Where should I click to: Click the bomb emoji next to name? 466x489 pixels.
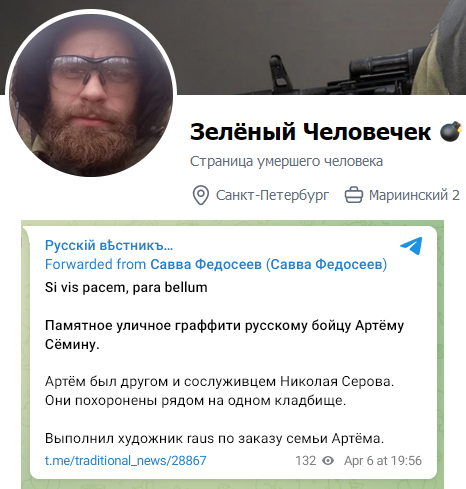click(451, 132)
